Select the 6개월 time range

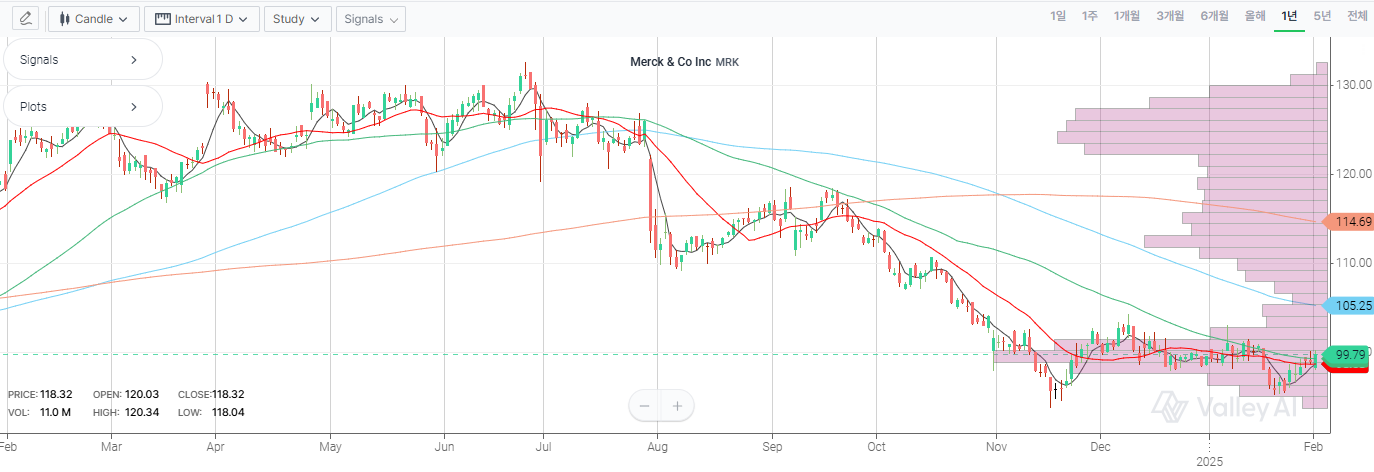coord(1214,16)
